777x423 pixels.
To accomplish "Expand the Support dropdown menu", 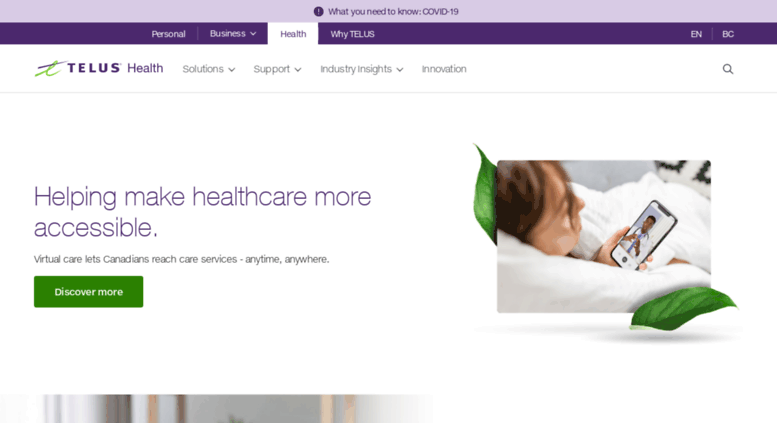I will click(x=278, y=69).
